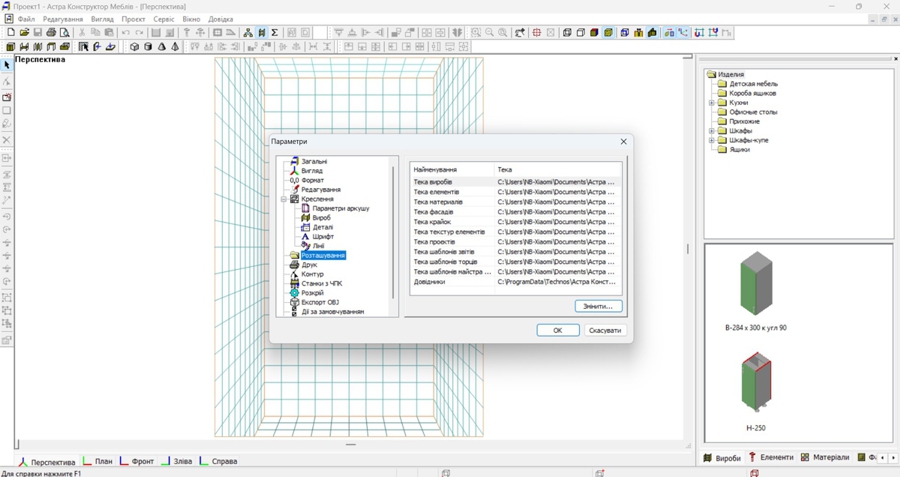Select the H-250 cabinet thumbnail
Viewport: 900px width, 477px height.
pyautogui.click(x=756, y=392)
